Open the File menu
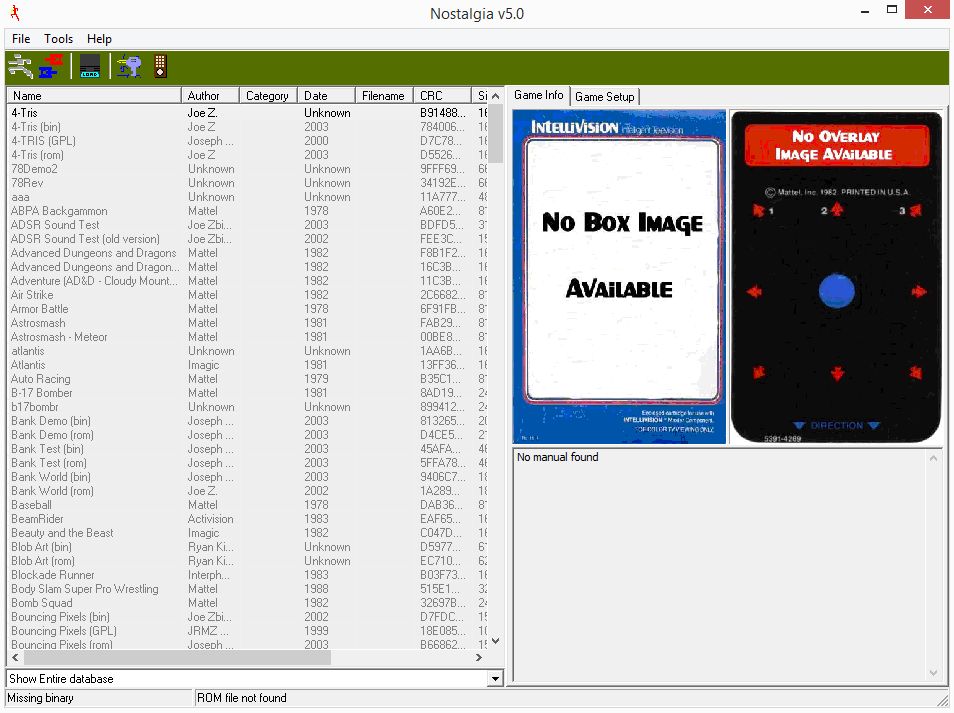This screenshot has width=954, height=713. pos(21,39)
